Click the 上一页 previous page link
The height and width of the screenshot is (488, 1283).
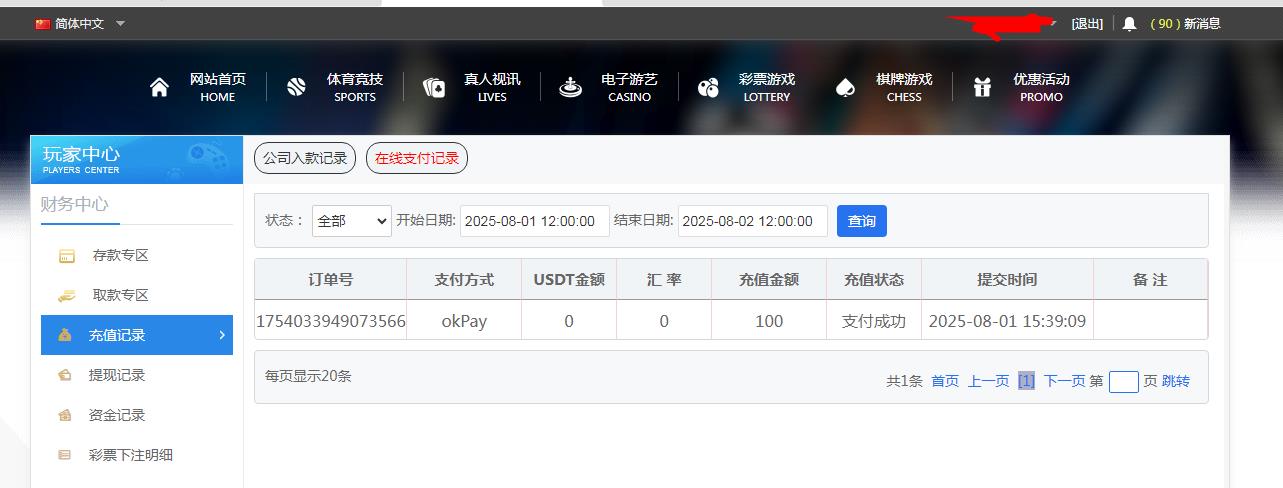988,381
